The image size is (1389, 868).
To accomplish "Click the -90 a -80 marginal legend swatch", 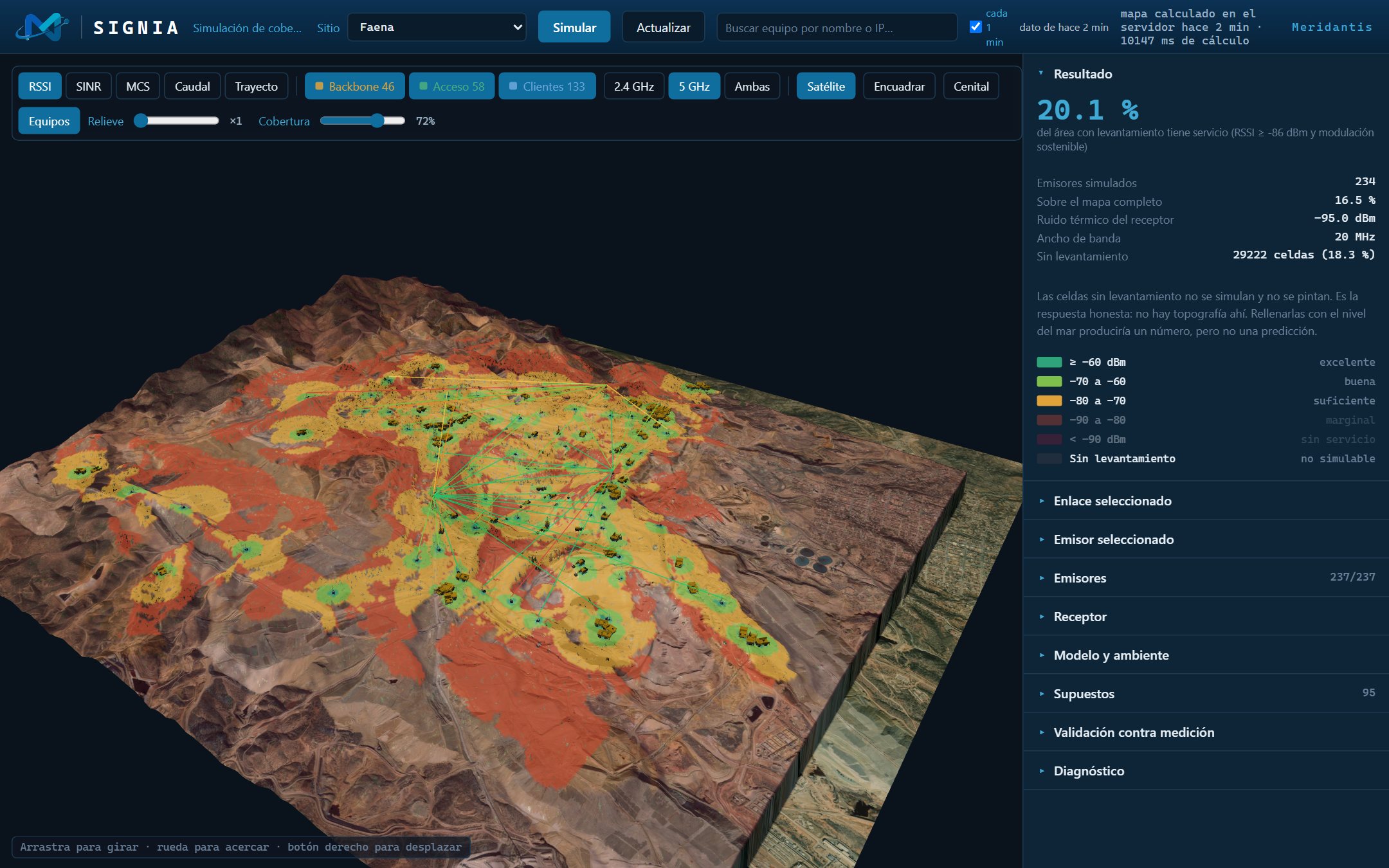I will pyautogui.click(x=1049, y=420).
